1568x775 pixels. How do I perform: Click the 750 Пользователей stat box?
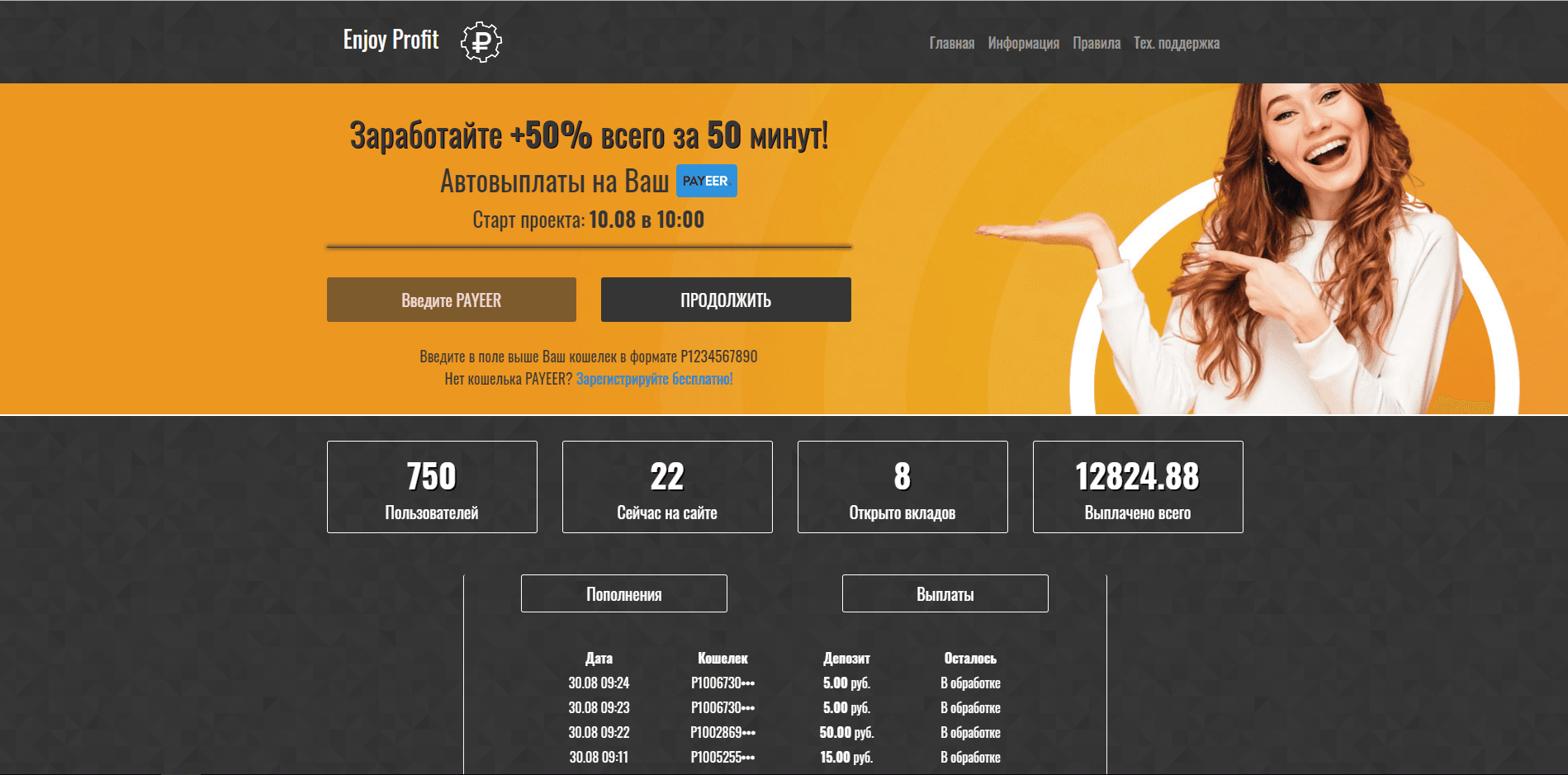(432, 487)
